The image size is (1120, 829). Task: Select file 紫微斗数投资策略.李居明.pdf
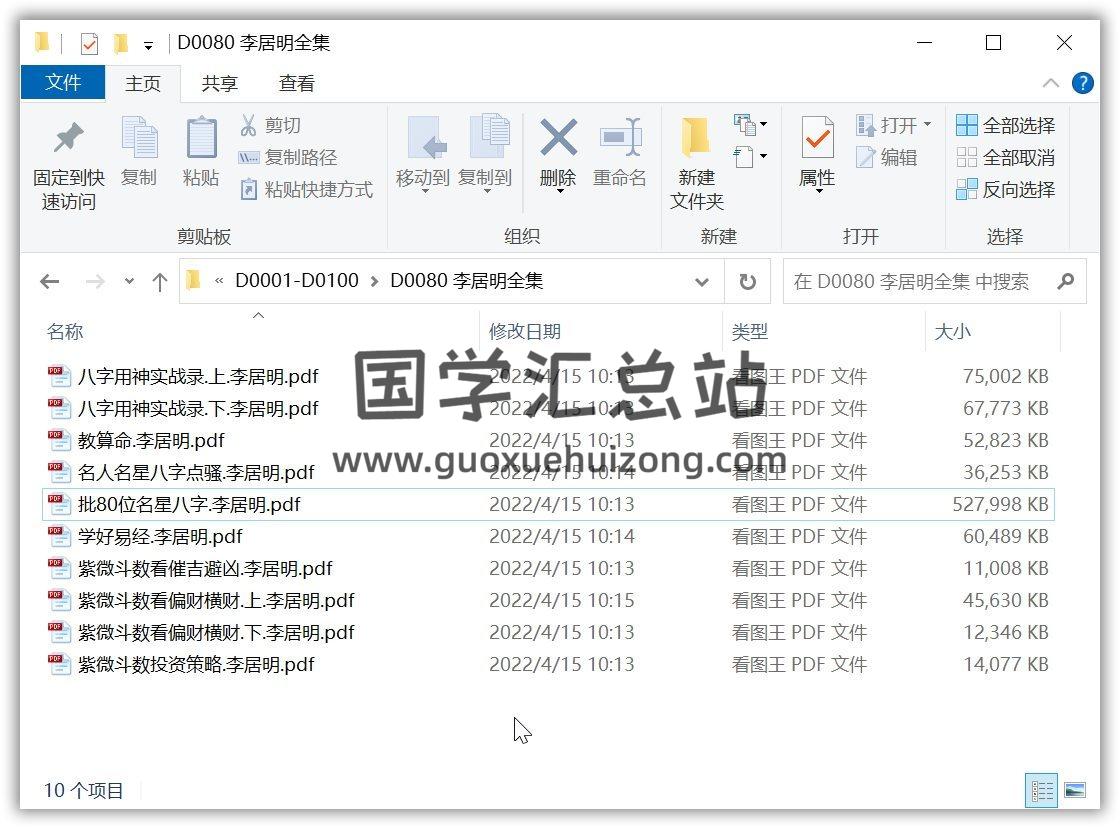(x=196, y=665)
